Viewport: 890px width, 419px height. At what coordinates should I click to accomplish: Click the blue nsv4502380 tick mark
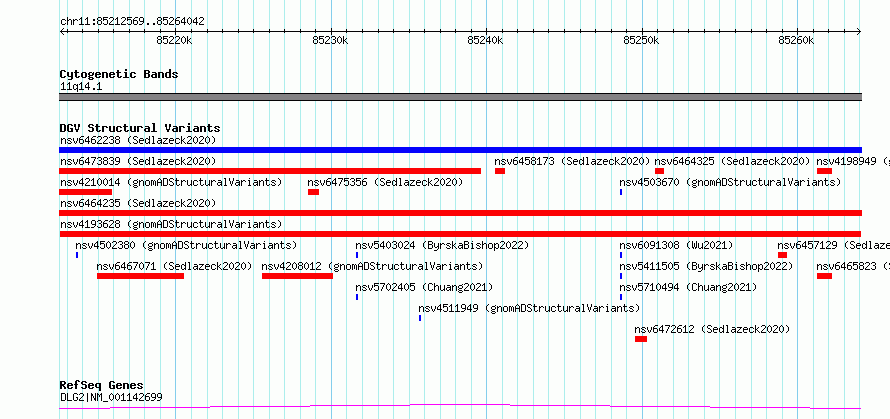(77, 255)
